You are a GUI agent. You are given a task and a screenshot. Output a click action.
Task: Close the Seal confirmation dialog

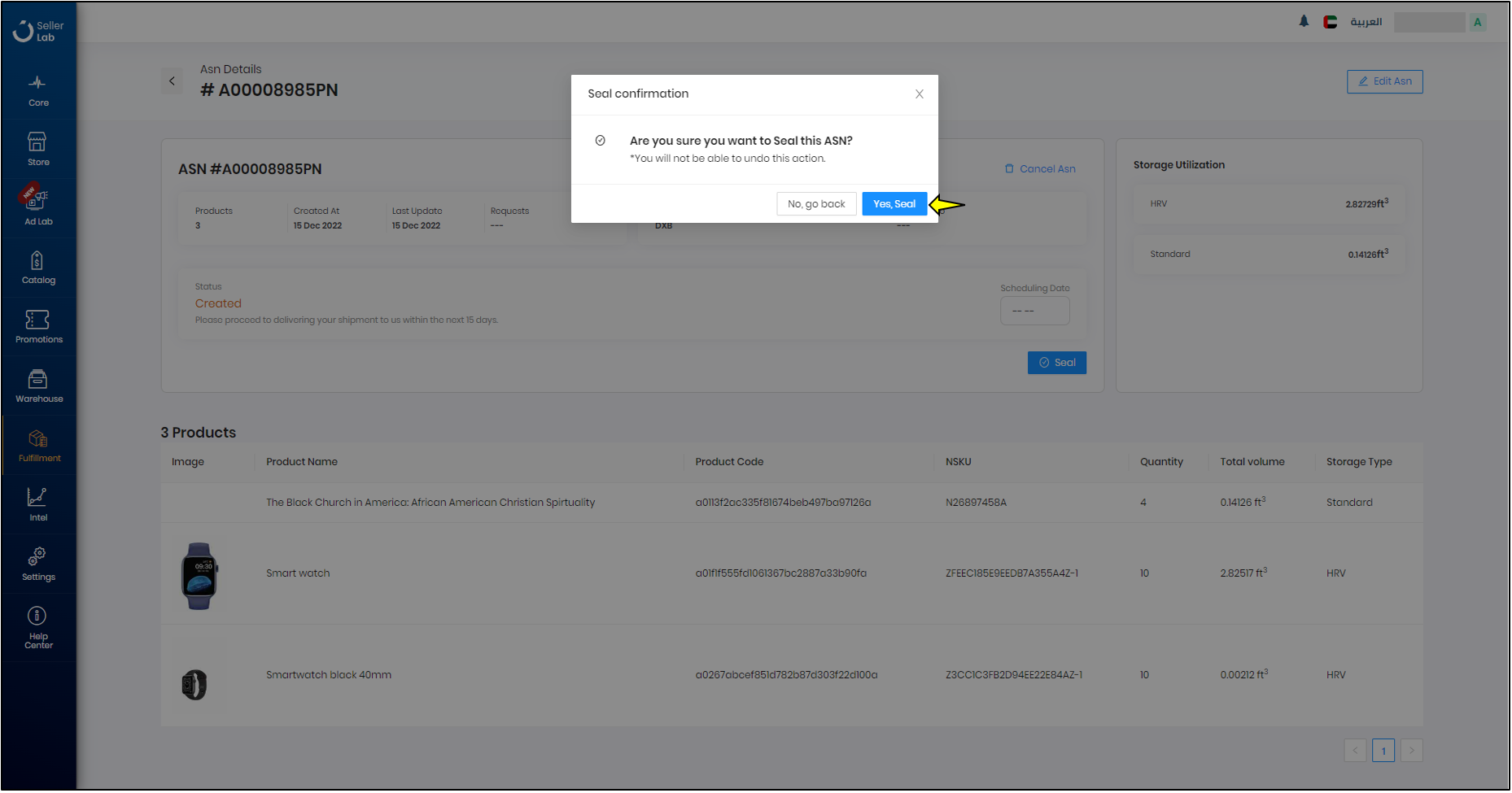[x=920, y=94]
